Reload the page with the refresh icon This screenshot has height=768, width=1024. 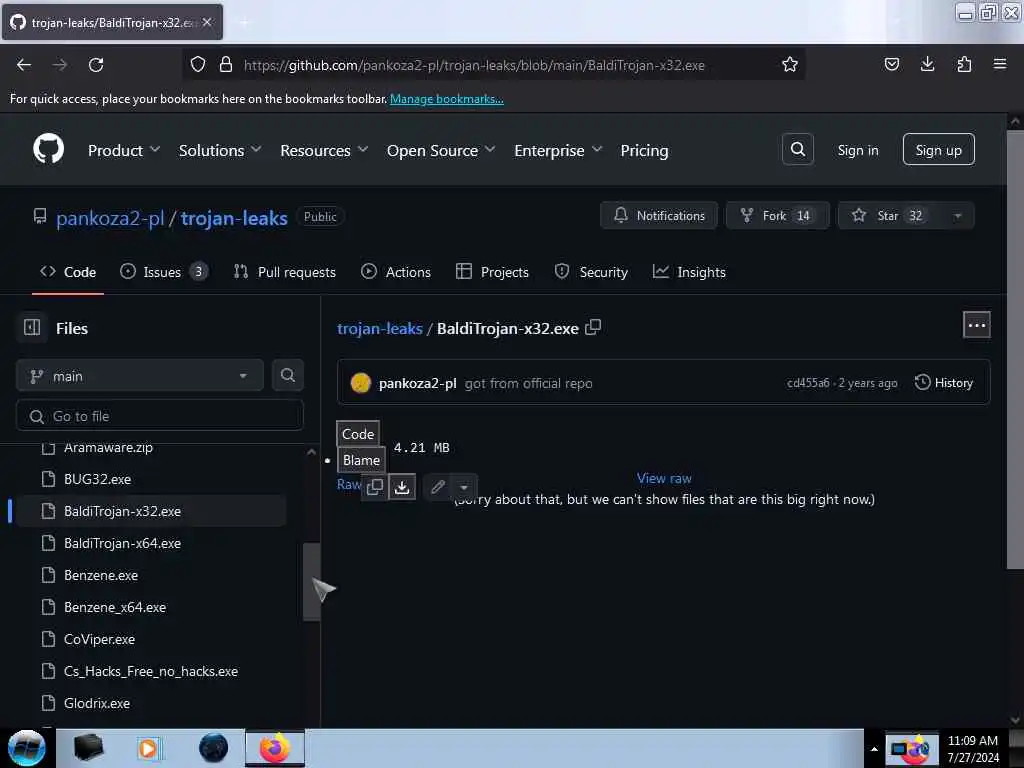coord(96,65)
